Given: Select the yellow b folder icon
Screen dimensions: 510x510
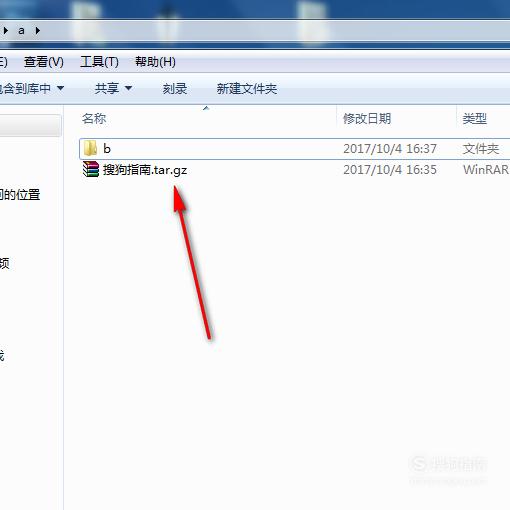Looking at the screenshot, I should [x=90, y=148].
